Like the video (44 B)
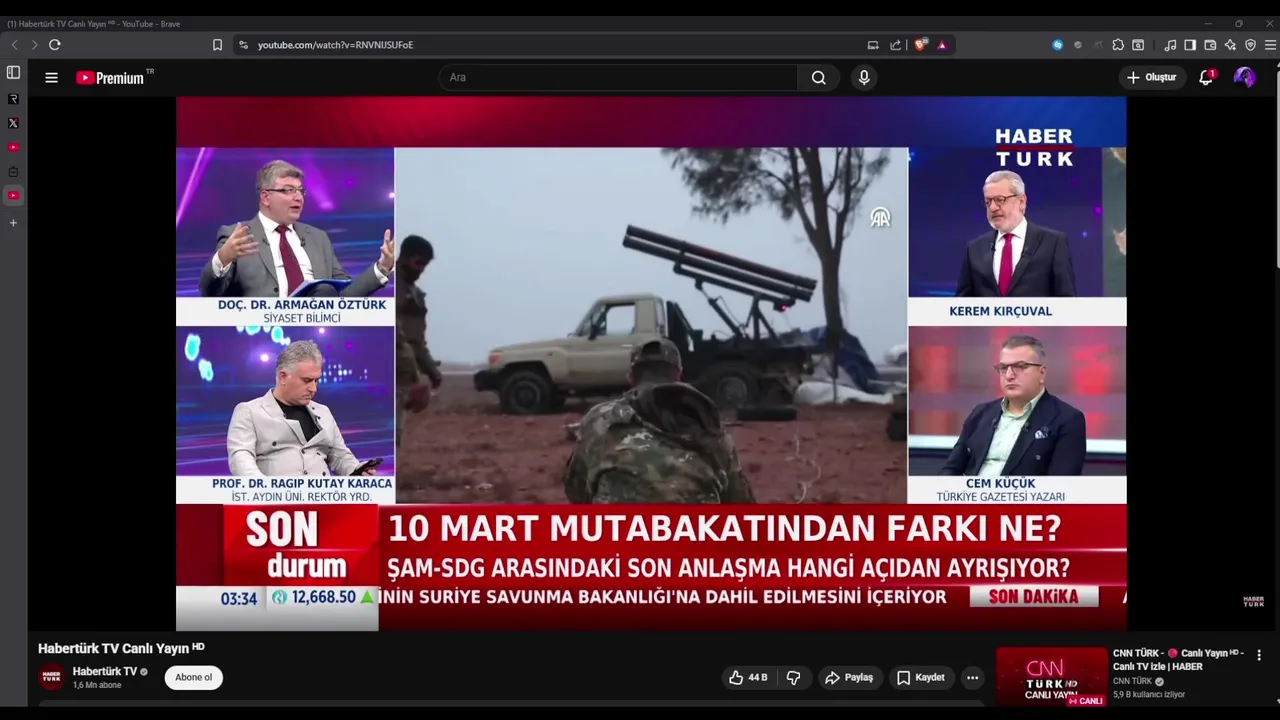The height and width of the screenshot is (720, 1280). click(x=748, y=677)
